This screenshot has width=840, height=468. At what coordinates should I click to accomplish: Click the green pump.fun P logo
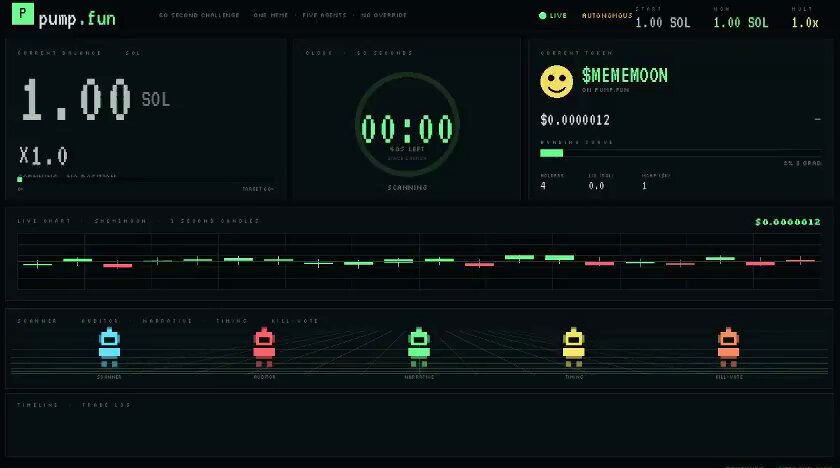point(23,14)
